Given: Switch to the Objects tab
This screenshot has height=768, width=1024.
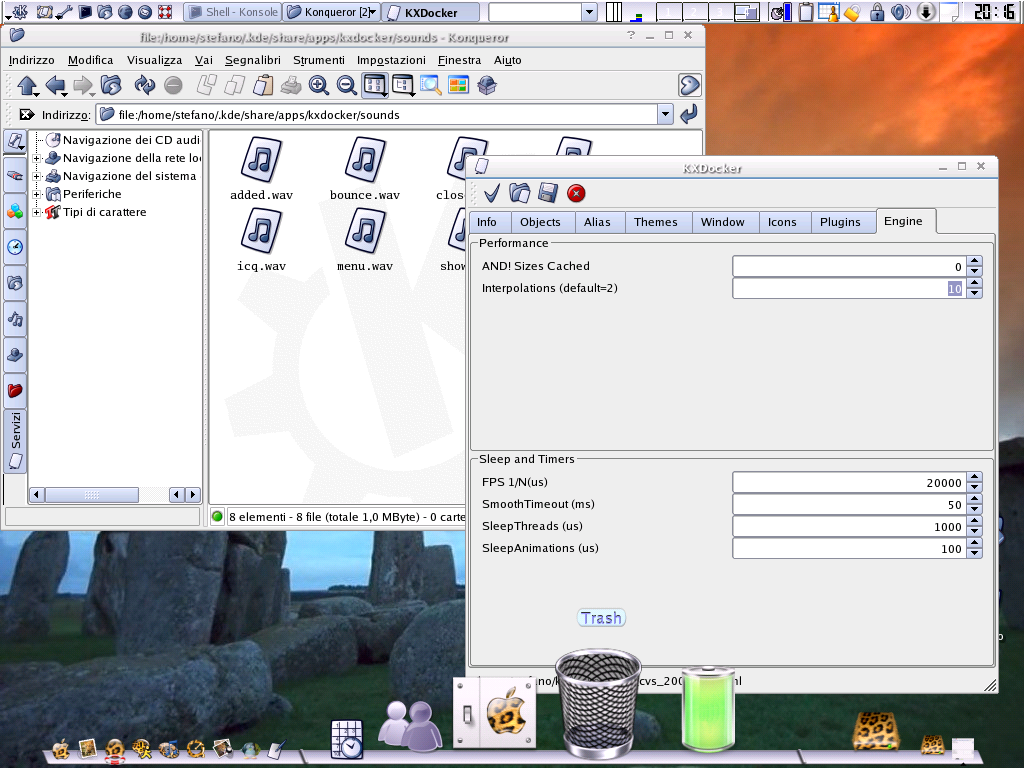Looking at the screenshot, I should point(540,222).
